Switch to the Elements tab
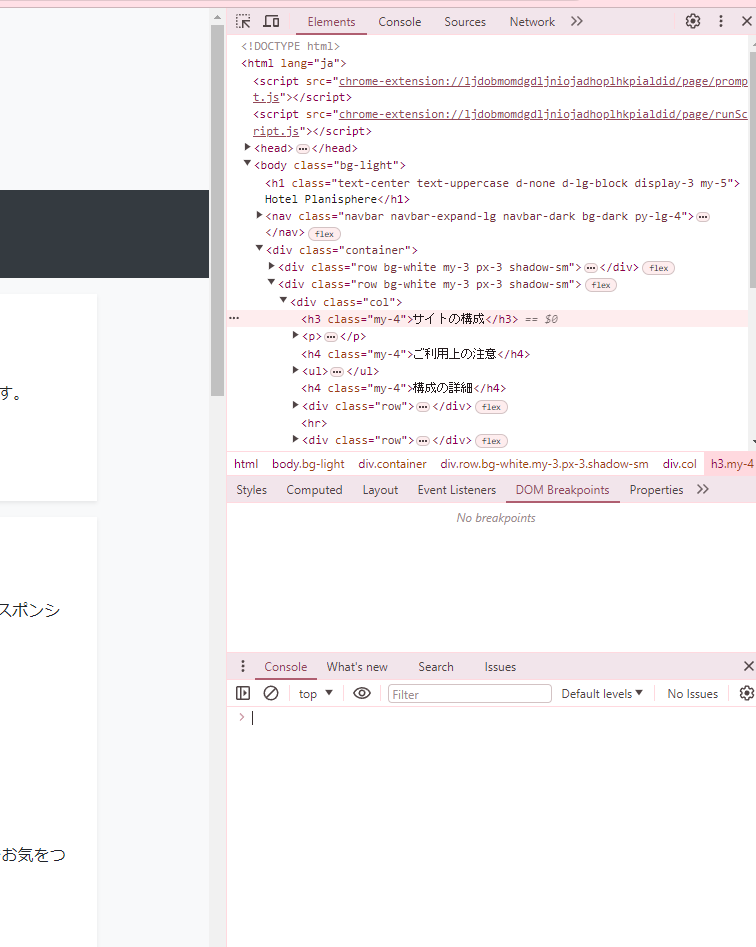Image resolution: width=756 pixels, height=947 pixels. [331, 22]
